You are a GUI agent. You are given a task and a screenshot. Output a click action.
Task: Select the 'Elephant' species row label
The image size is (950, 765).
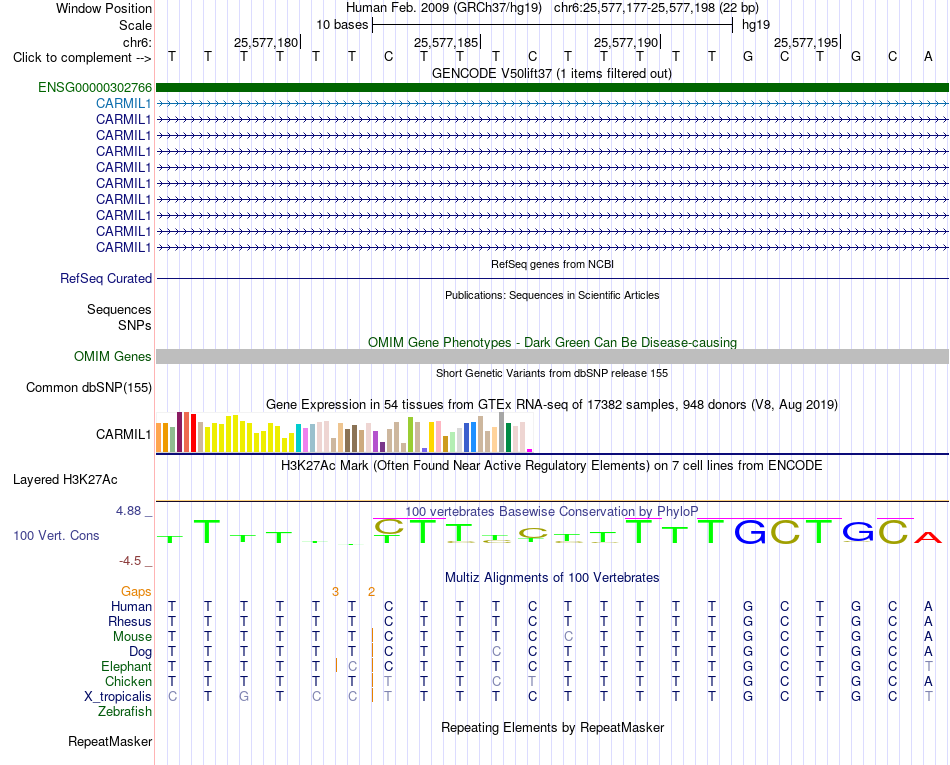tap(126, 666)
